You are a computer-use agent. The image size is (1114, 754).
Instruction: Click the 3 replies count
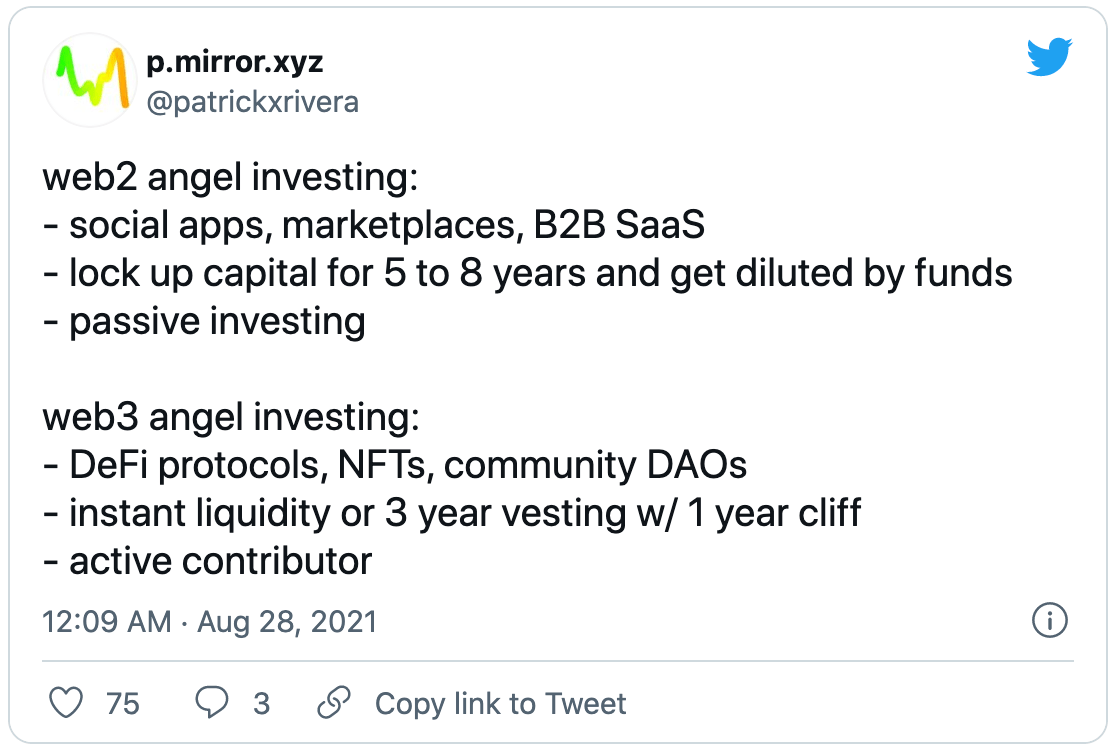click(x=261, y=703)
